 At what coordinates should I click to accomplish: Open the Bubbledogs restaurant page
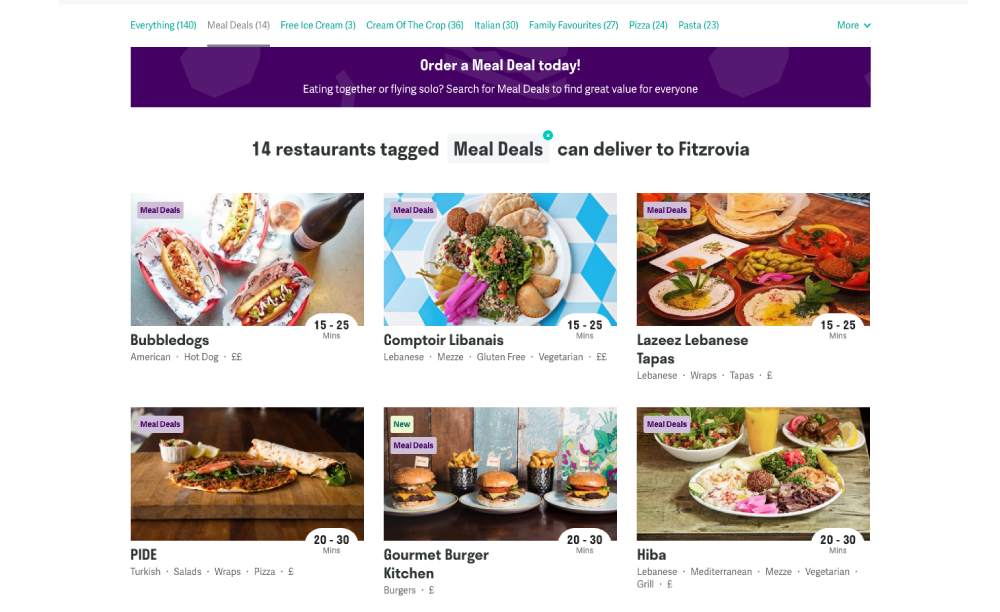coord(169,340)
